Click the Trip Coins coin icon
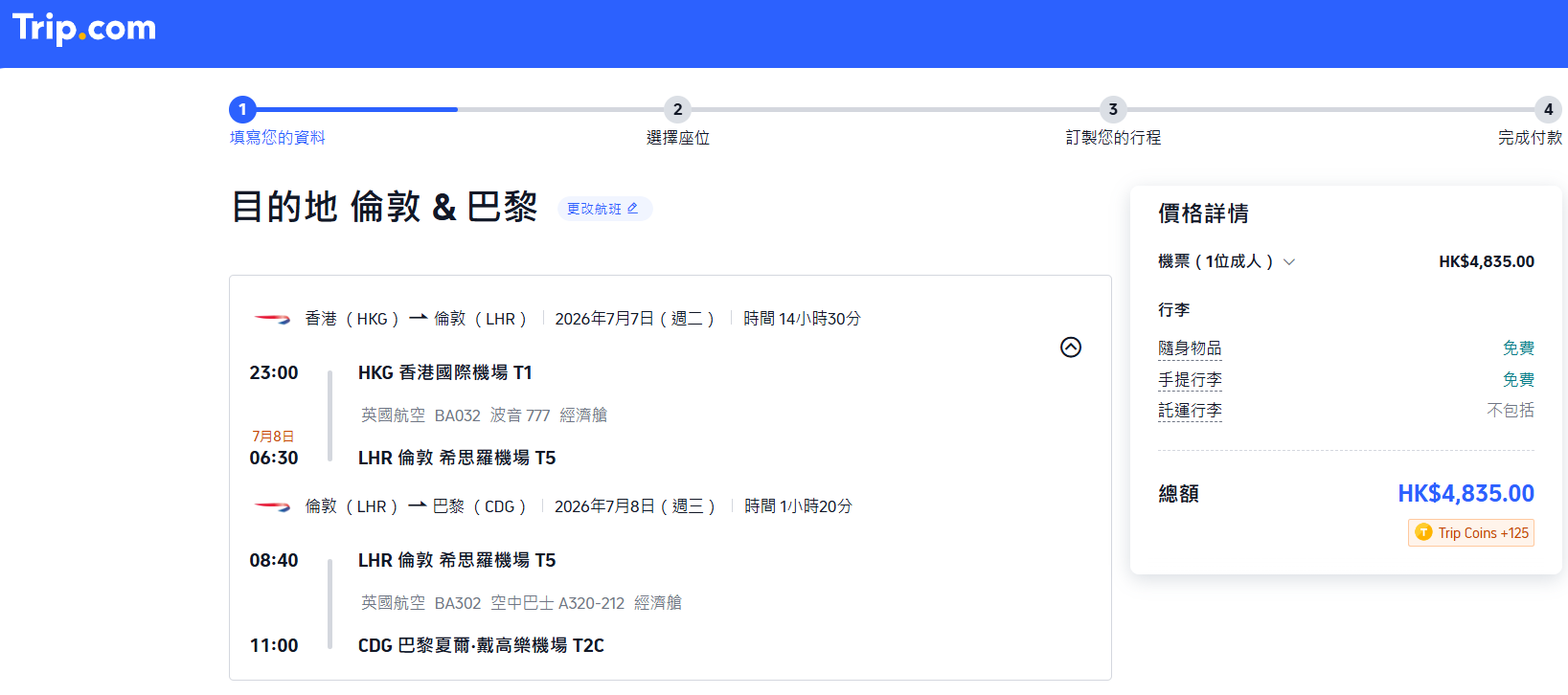The width and height of the screenshot is (1568, 695). [1423, 533]
